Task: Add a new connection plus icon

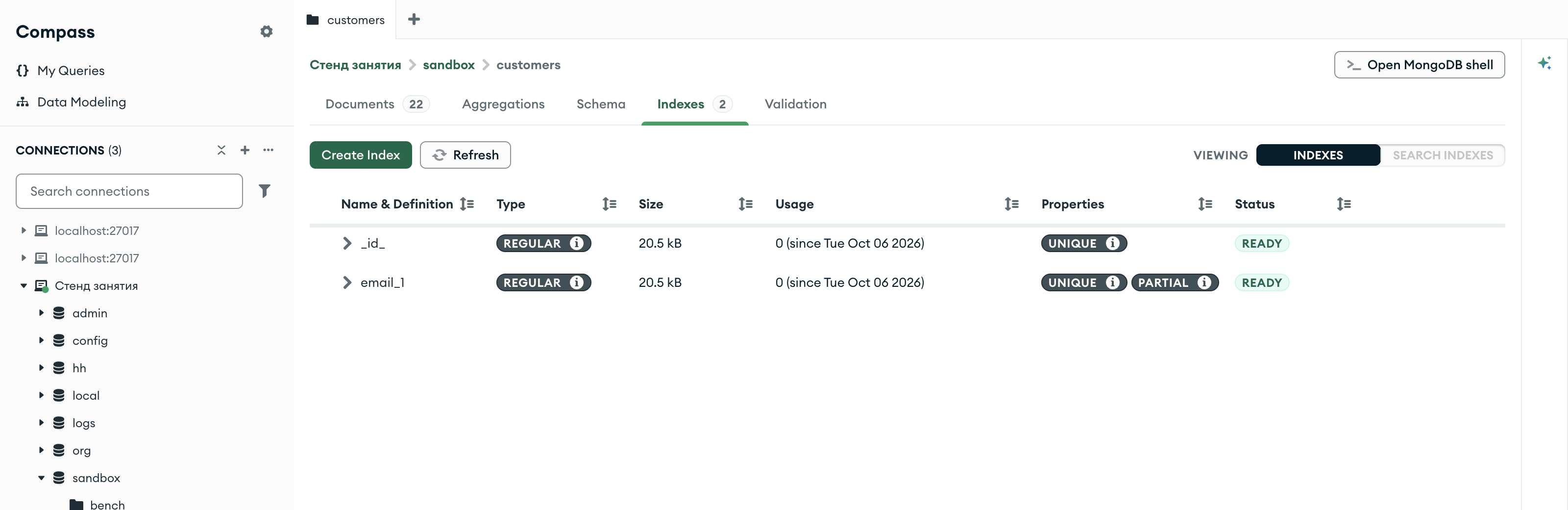Action: click(245, 150)
